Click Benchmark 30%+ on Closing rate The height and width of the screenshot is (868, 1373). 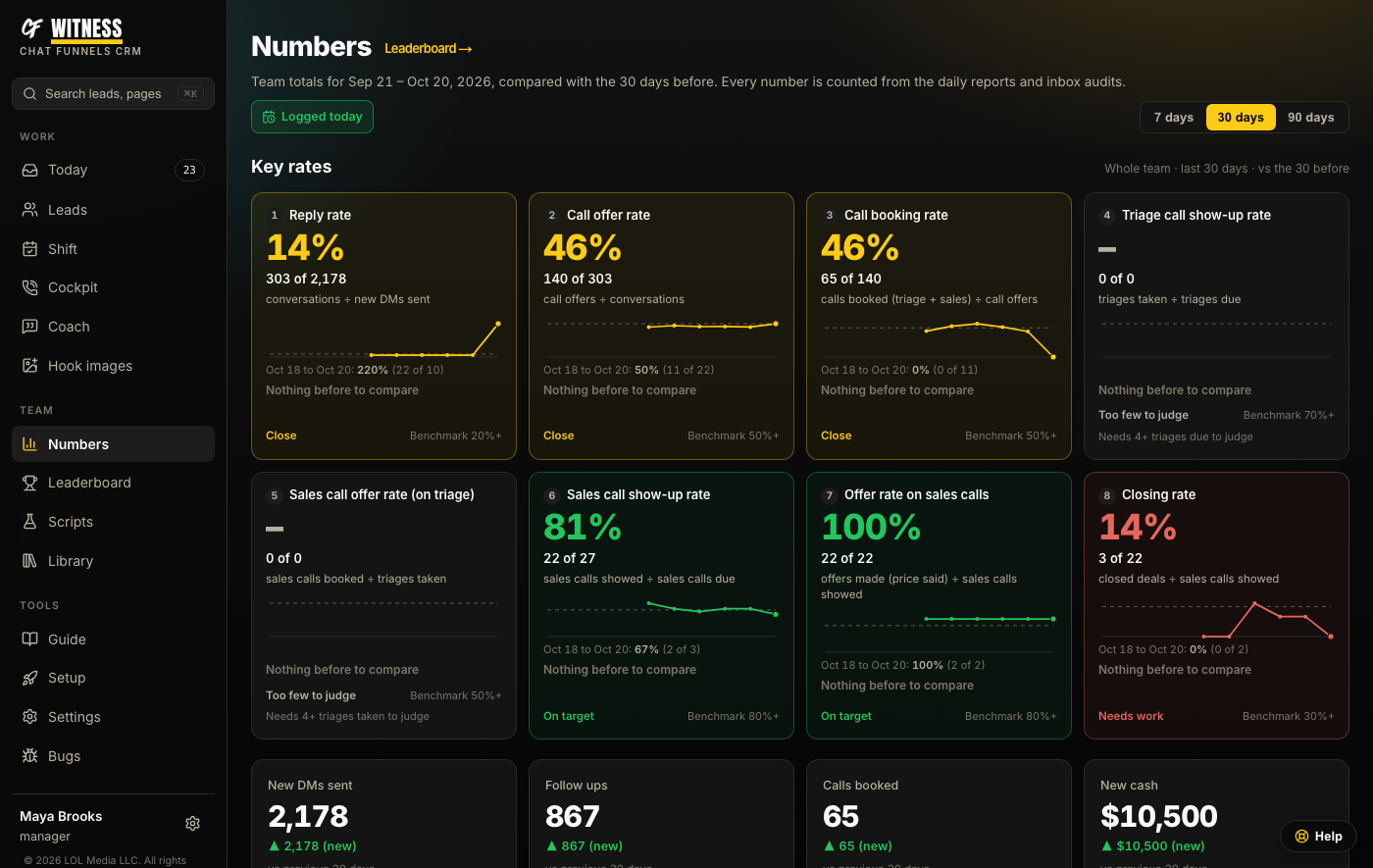pos(1289,716)
